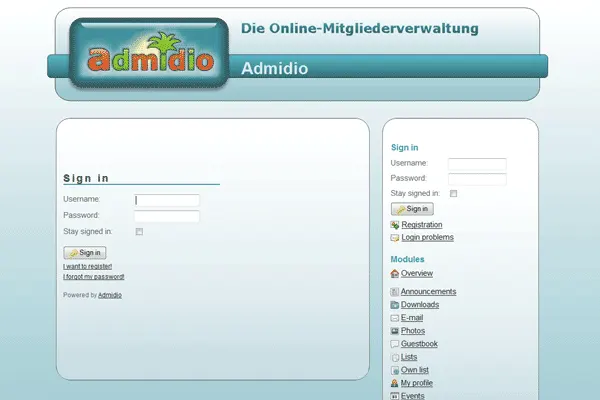The width and height of the screenshot is (600, 400).
Task: Click the E-mail envelope icon
Action: click(x=395, y=318)
